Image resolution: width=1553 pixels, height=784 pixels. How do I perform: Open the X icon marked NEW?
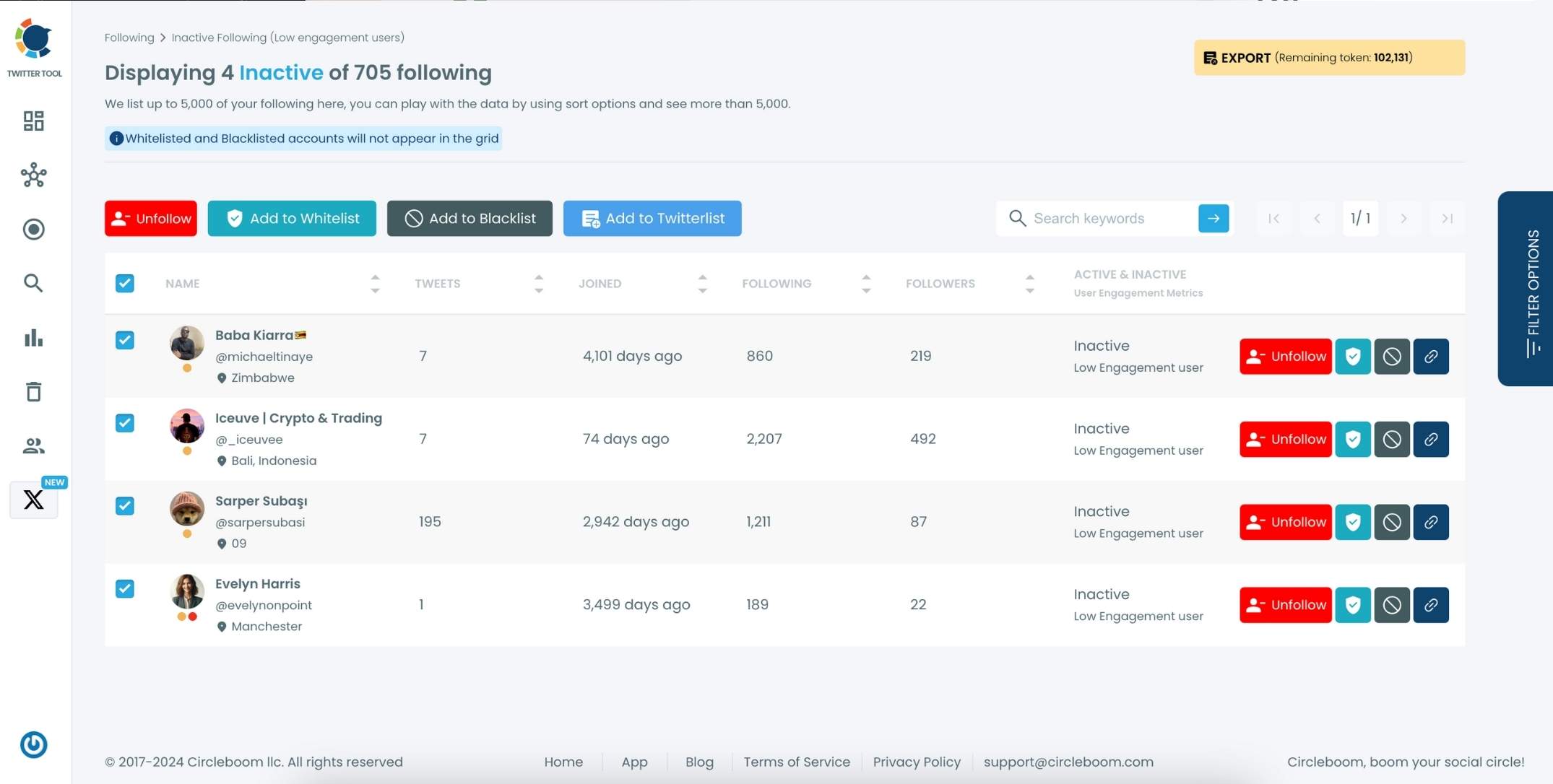click(x=33, y=500)
